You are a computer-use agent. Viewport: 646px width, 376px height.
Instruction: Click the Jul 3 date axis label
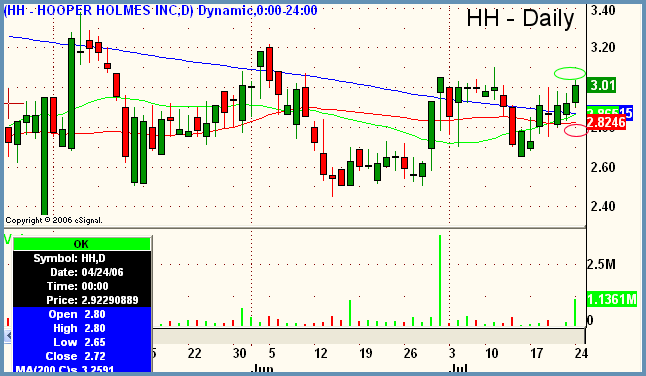452,353
